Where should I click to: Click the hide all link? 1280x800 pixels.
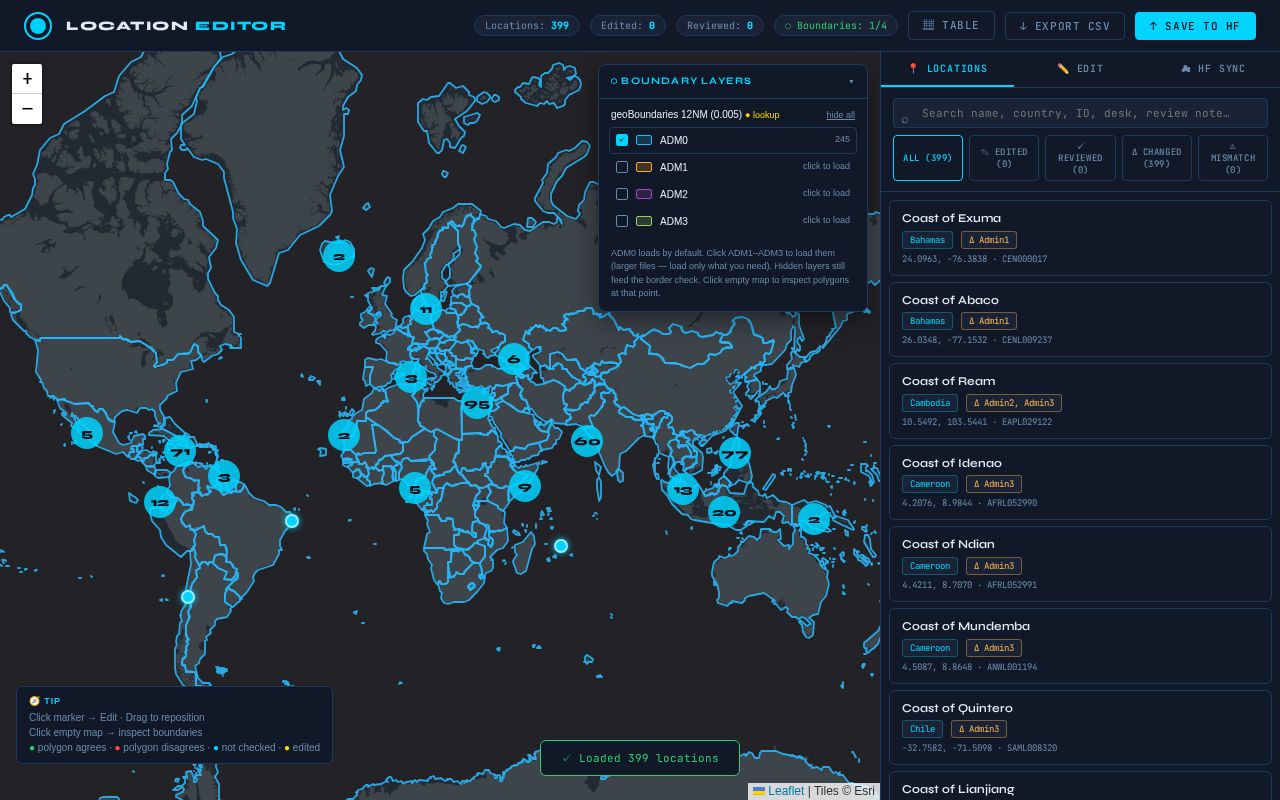click(840, 115)
